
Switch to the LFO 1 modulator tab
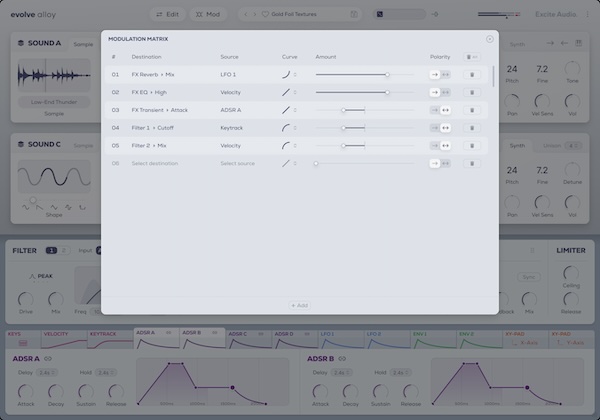pos(341,339)
